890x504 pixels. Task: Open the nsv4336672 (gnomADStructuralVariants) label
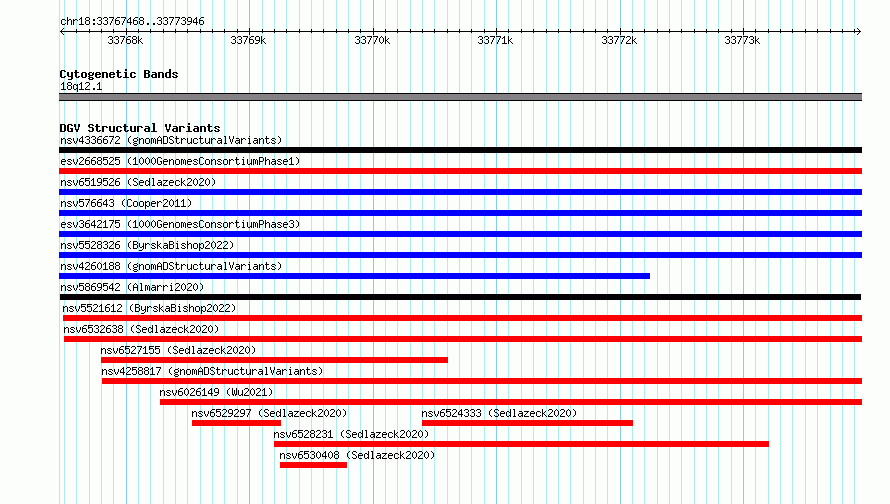pos(171,140)
